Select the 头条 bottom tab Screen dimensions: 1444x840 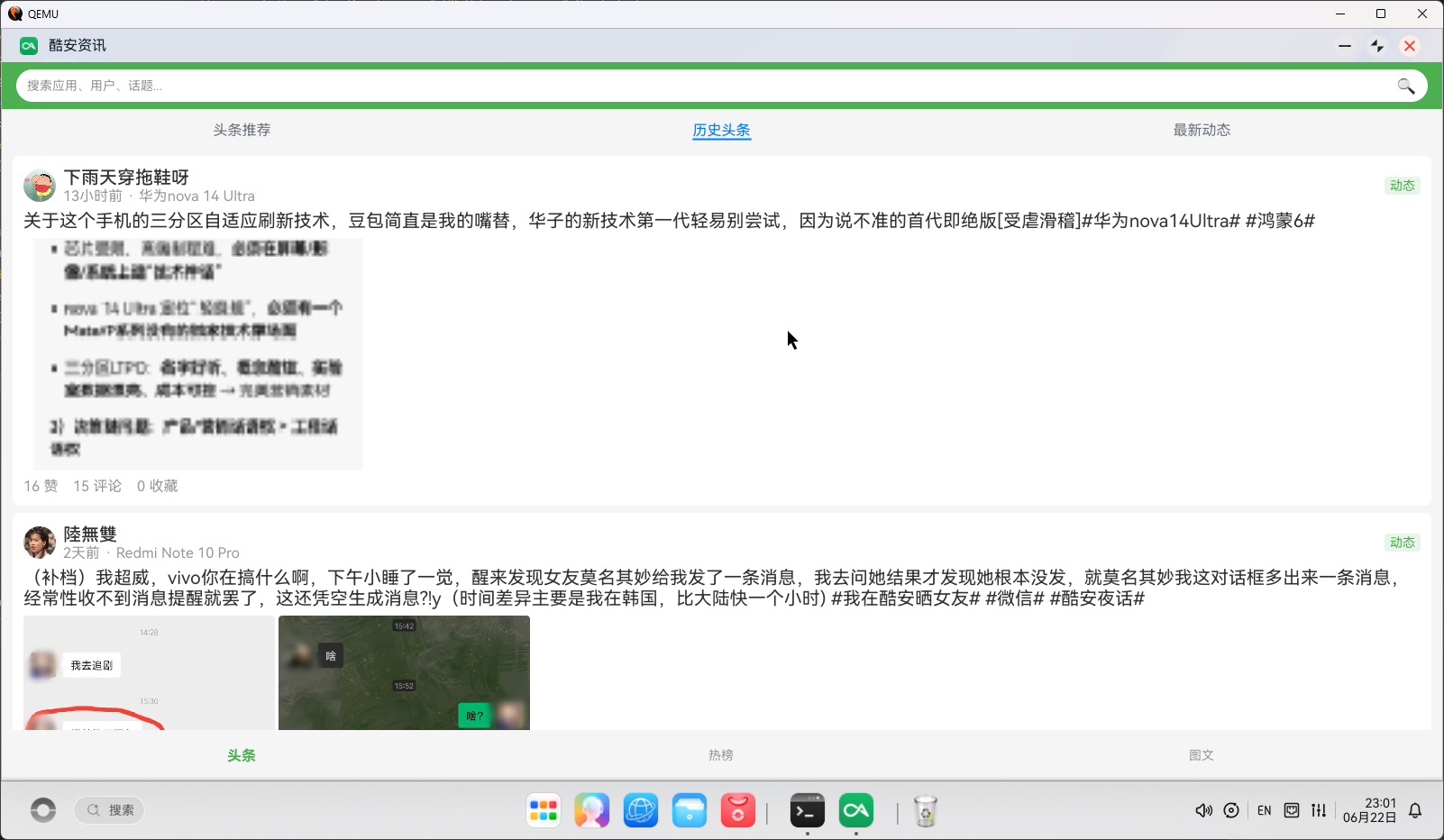[242, 755]
